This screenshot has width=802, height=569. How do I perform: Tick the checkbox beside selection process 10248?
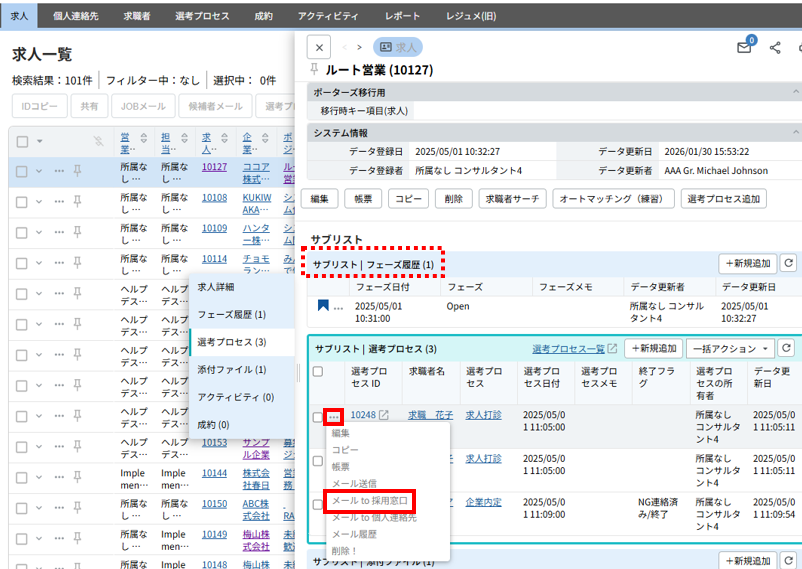click(x=317, y=416)
